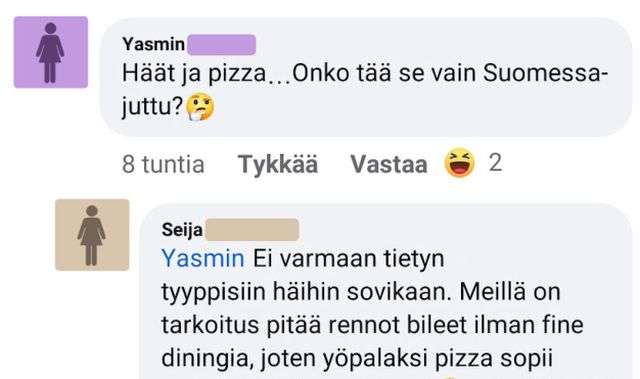Click 'tyyppisiin häihin sovikaan' line in reply
The height and width of the screenshot is (379, 640).
point(306,292)
